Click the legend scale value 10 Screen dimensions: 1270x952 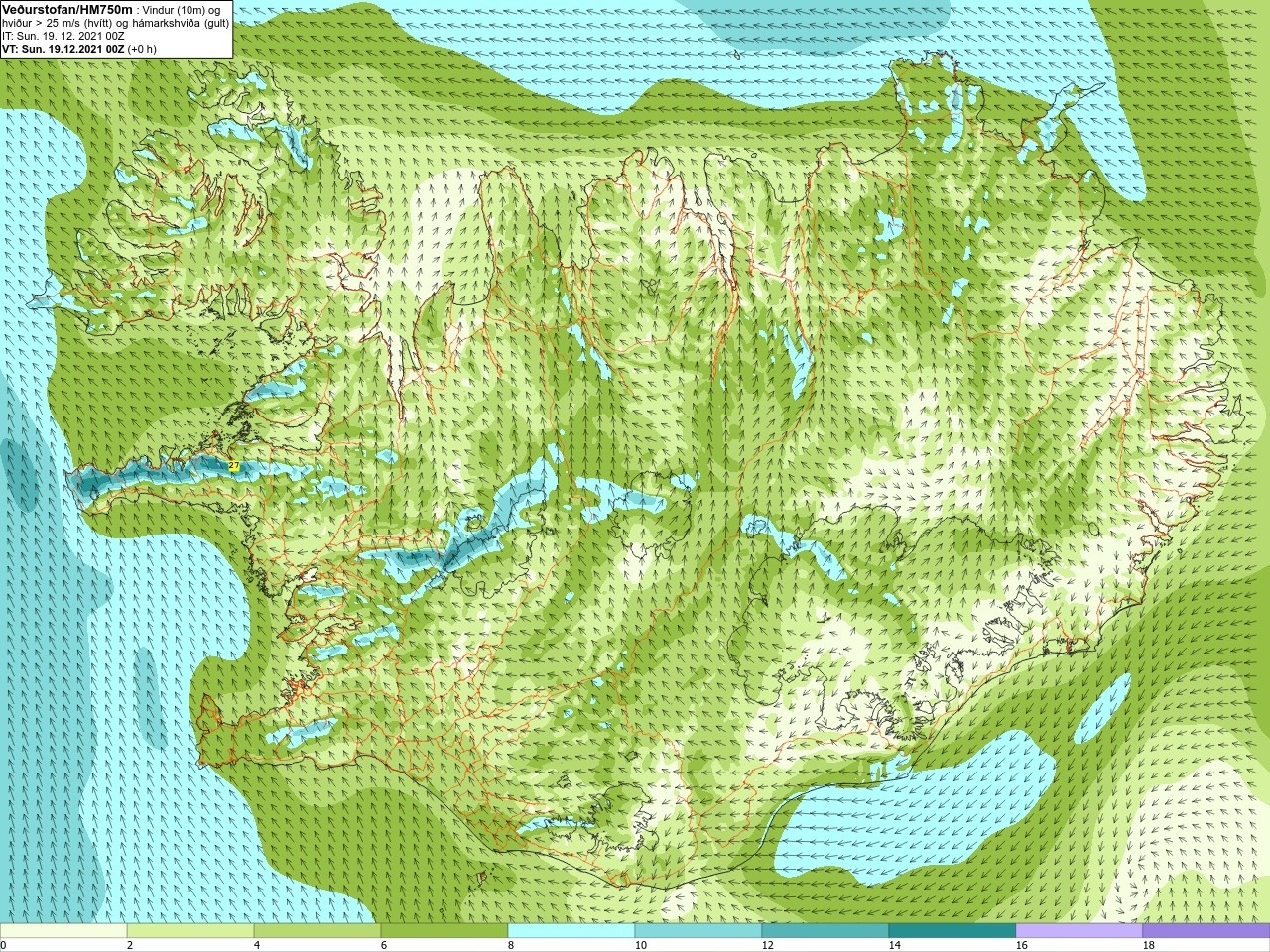tap(641, 946)
